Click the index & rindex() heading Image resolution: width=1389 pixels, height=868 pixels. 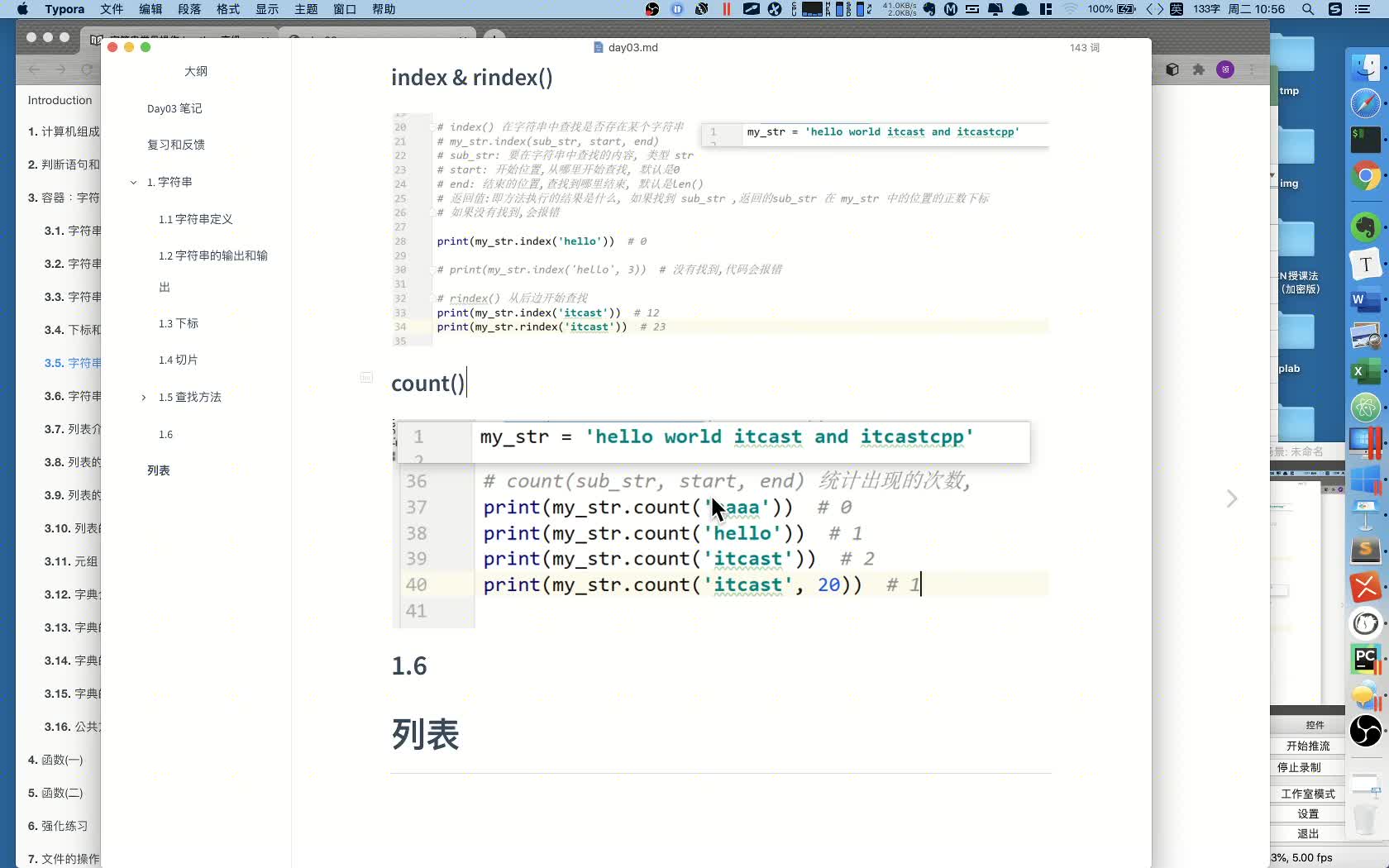click(x=471, y=78)
